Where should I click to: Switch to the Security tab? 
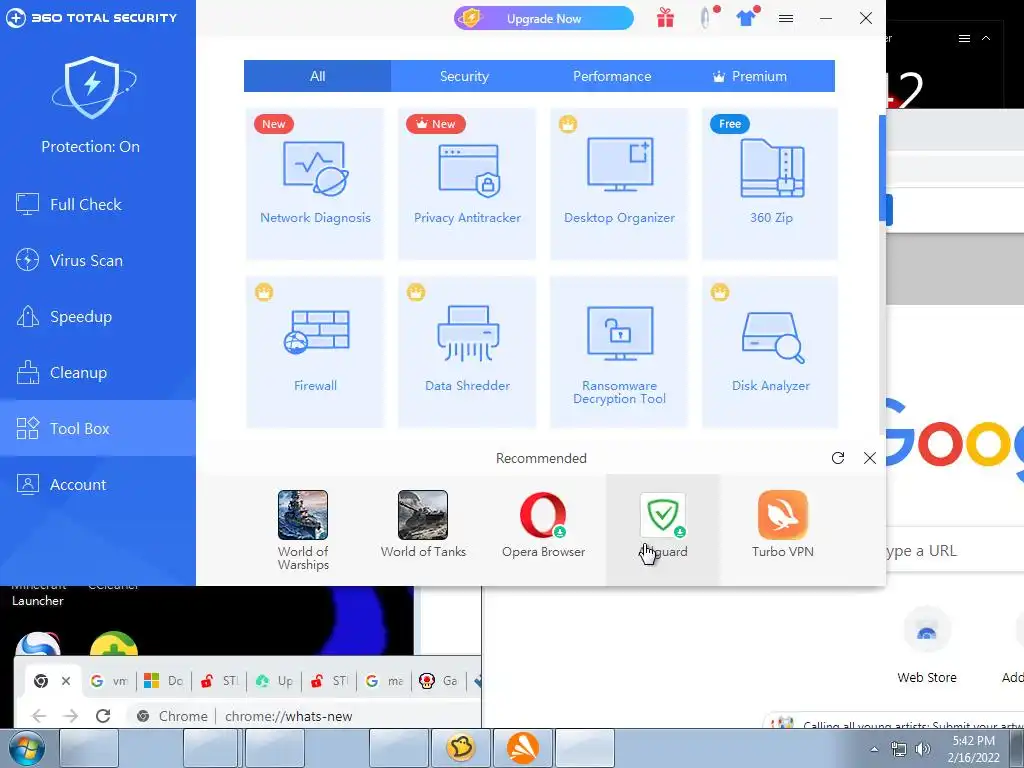464,76
